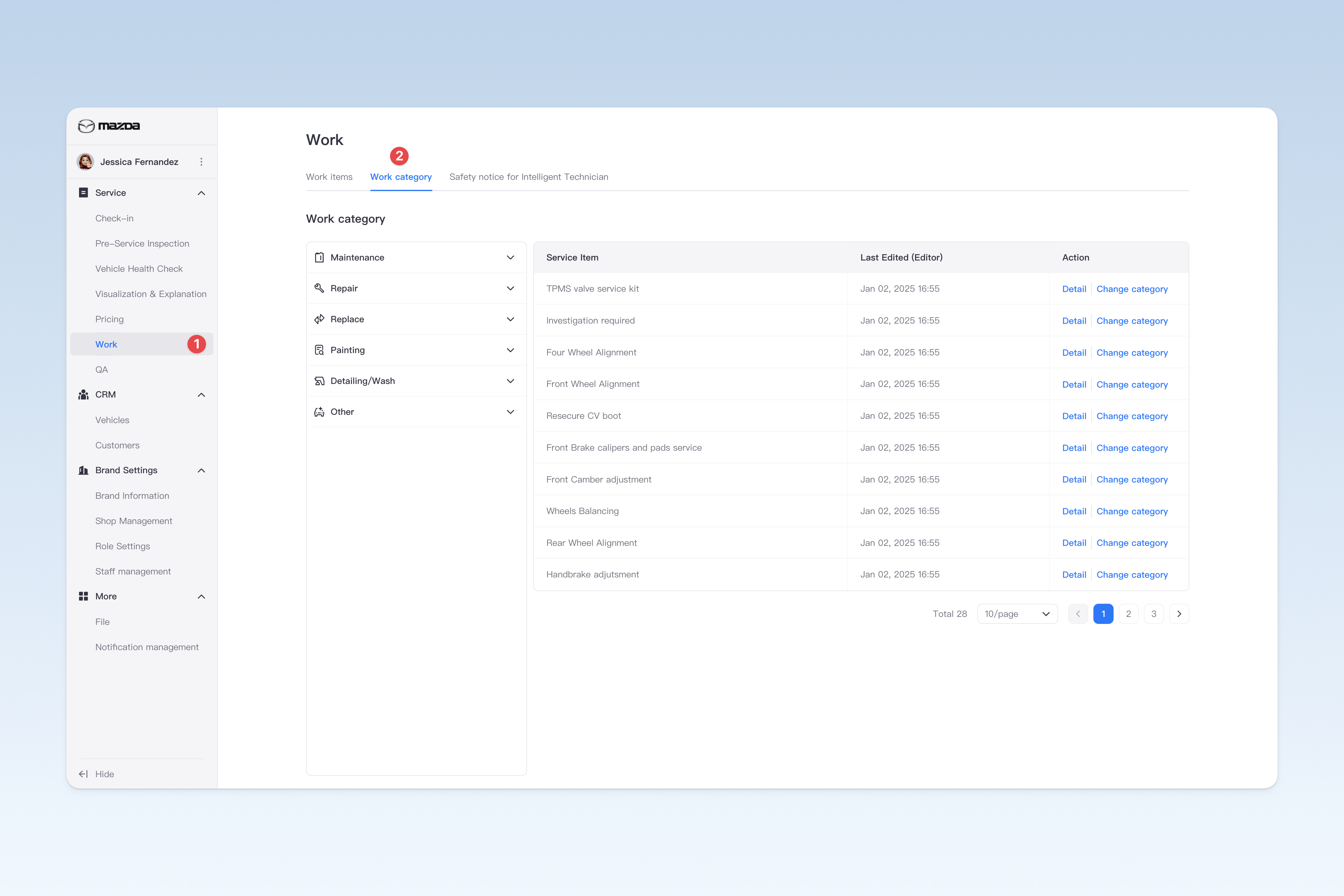Click the Resecure CV boot row text

583,416
